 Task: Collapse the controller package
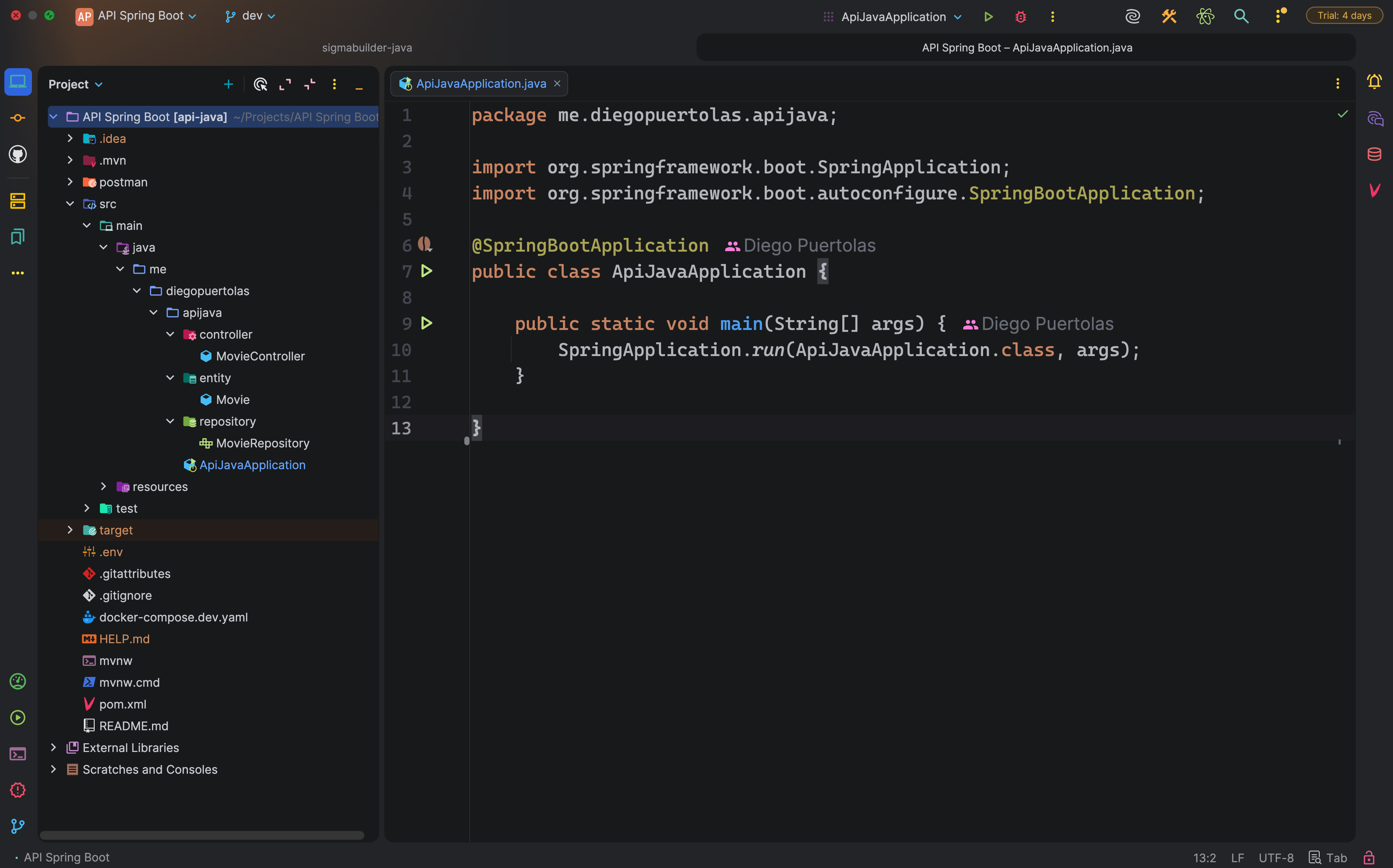pos(170,334)
